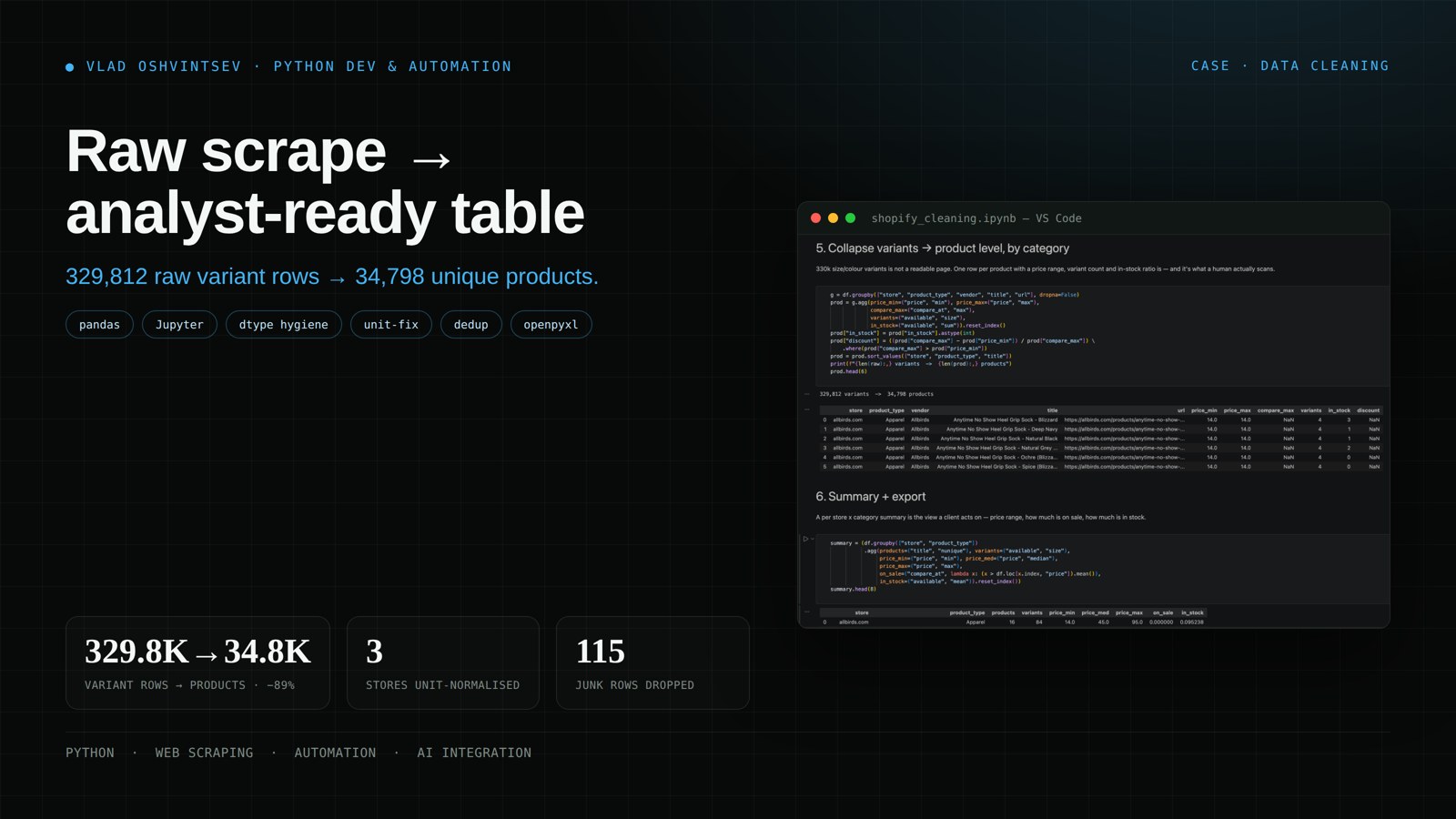Run the summary groupby code cell
Viewport: 1456px width, 819px height.
pyautogui.click(x=805, y=539)
